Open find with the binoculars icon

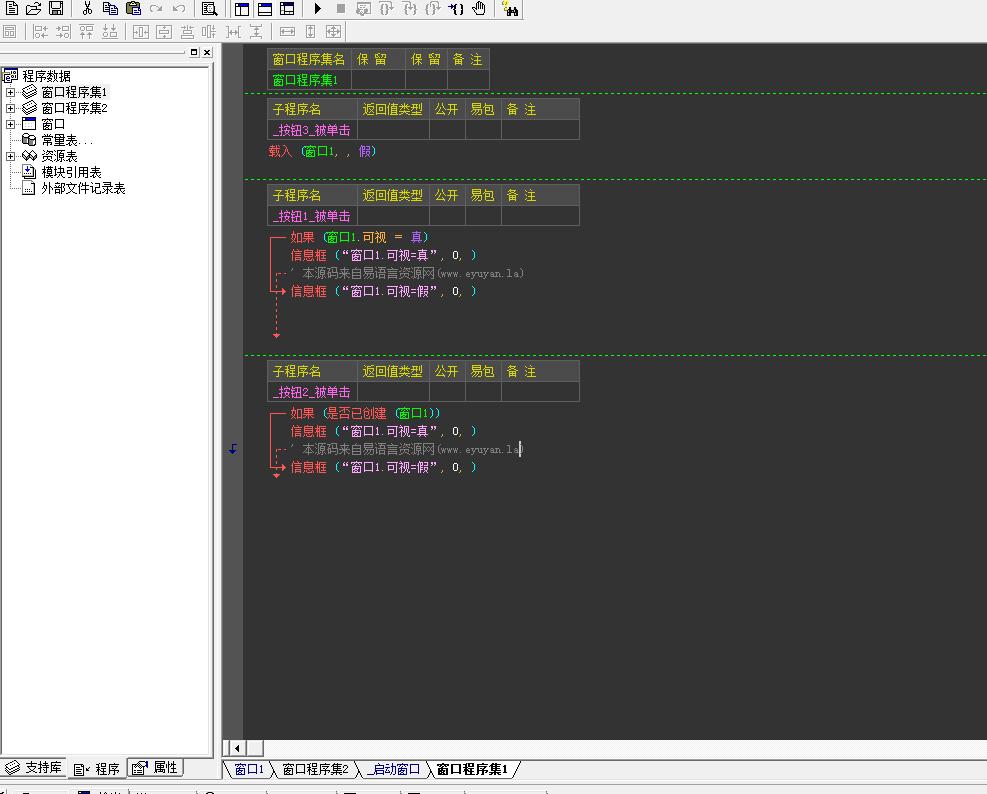[x=510, y=8]
